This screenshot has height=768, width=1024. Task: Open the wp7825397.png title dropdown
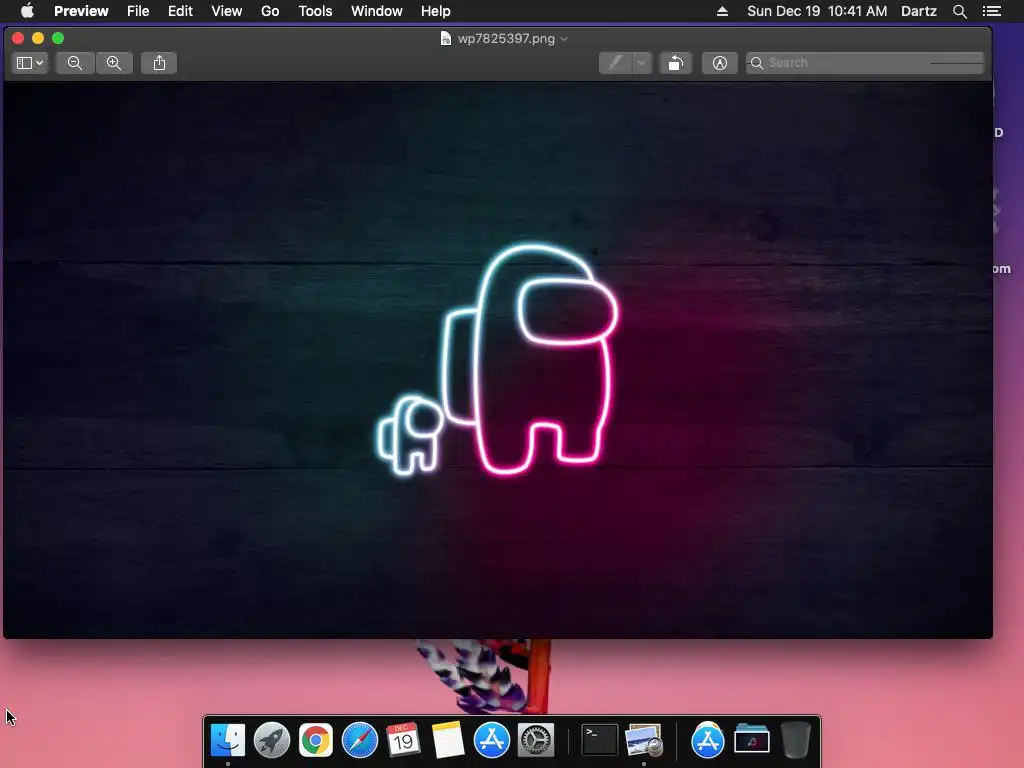coord(564,39)
